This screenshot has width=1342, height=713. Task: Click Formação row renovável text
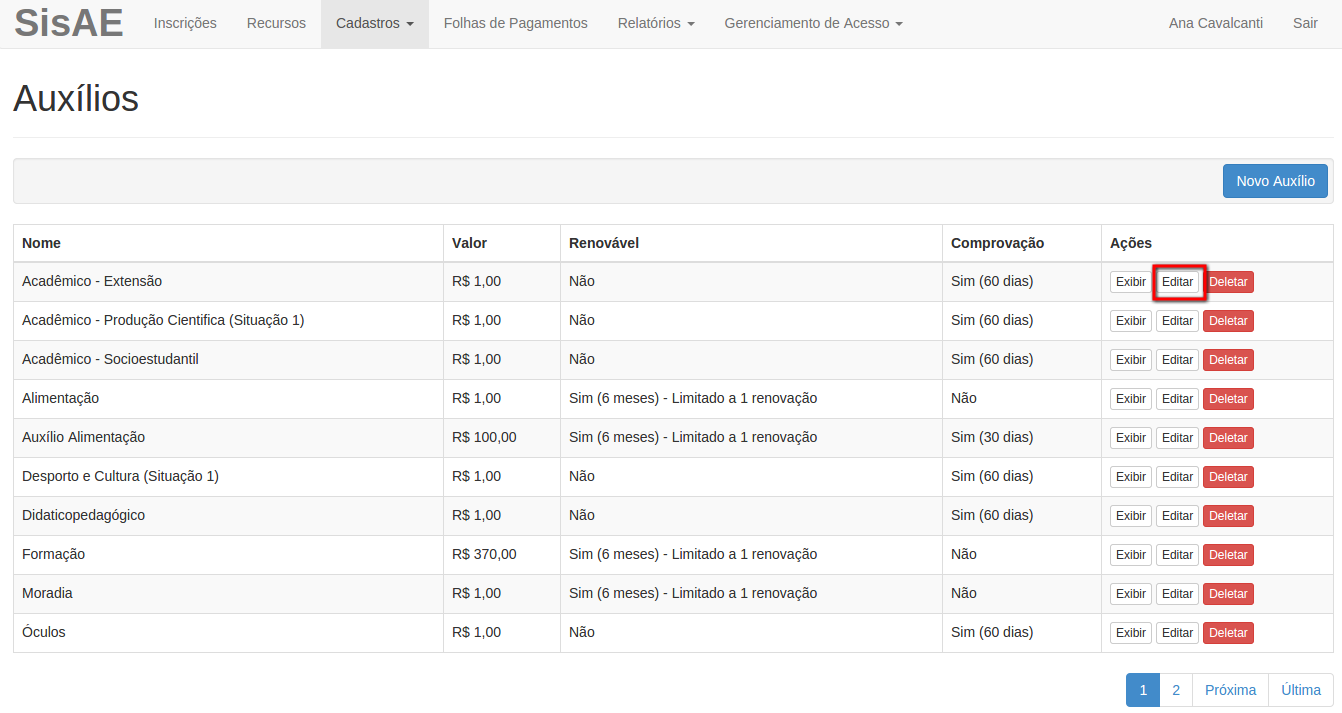pyautogui.click(x=693, y=554)
